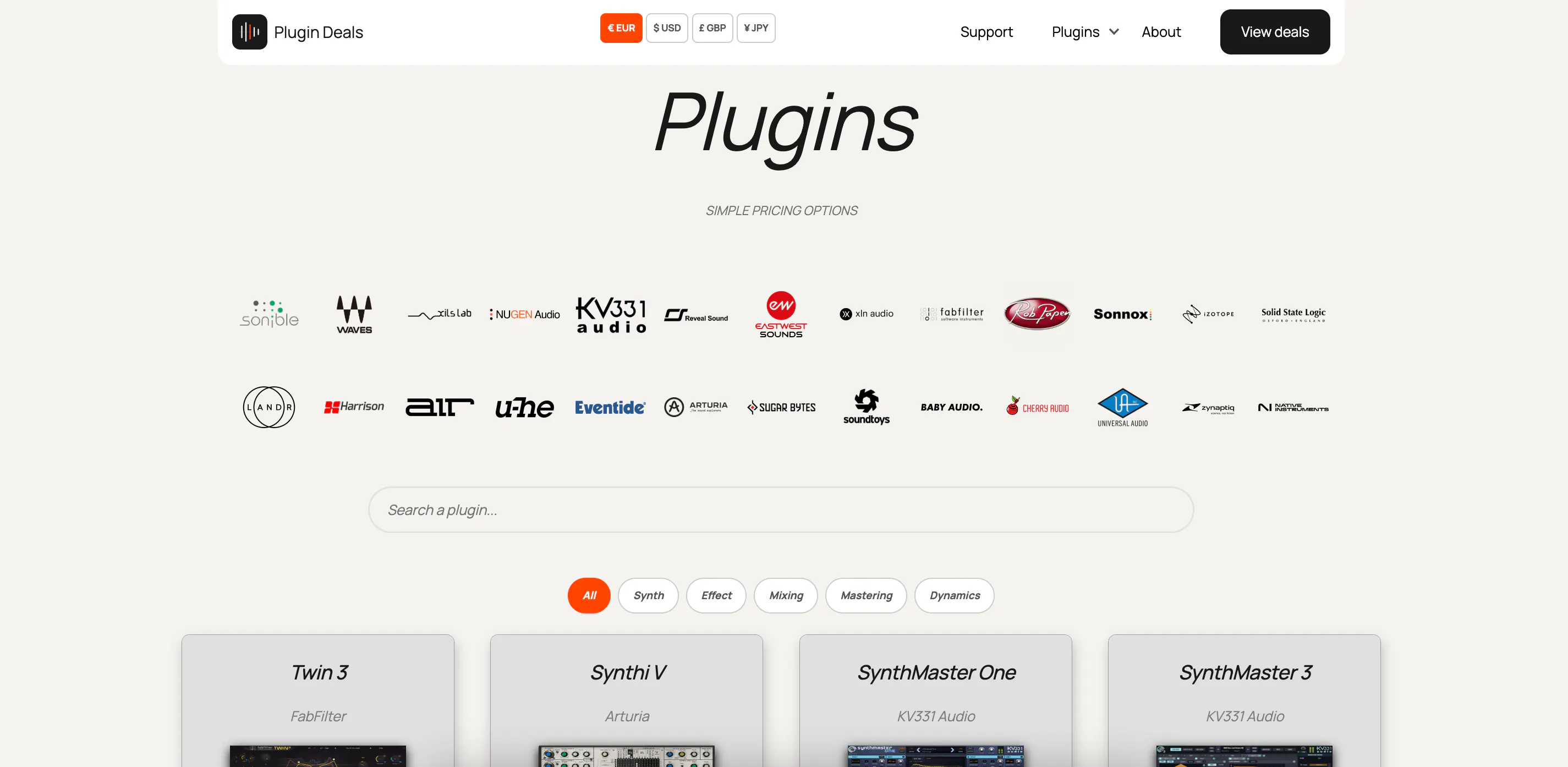This screenshot has height=767, width=1568.
Task: Open the Rob Papen brand logo
Action: click(1037, 314)
